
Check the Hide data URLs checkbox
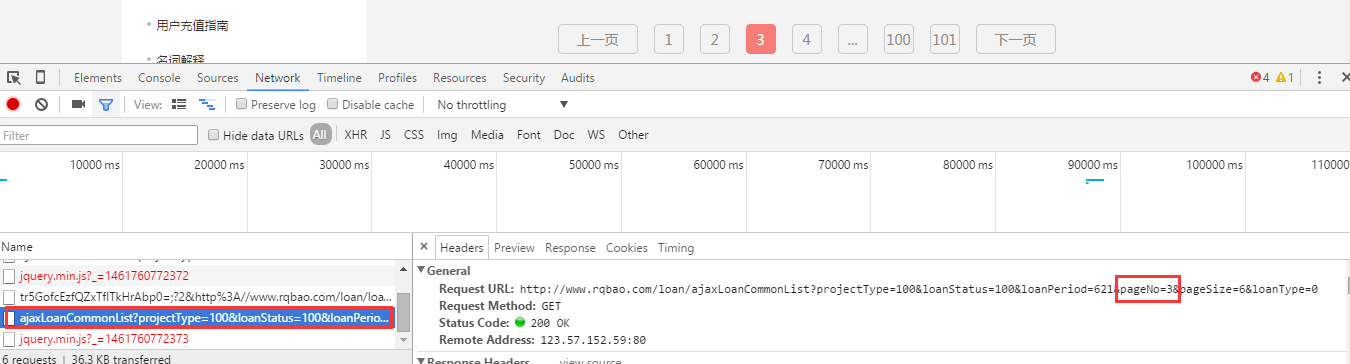pyautogui.click(x=213, y=135)
